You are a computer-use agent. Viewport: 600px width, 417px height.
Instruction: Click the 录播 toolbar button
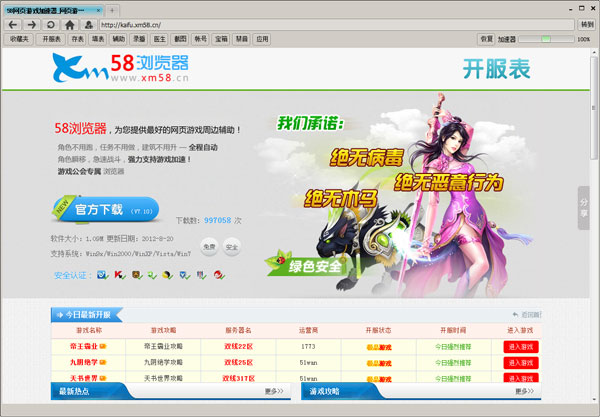click(x=139, y=39)
